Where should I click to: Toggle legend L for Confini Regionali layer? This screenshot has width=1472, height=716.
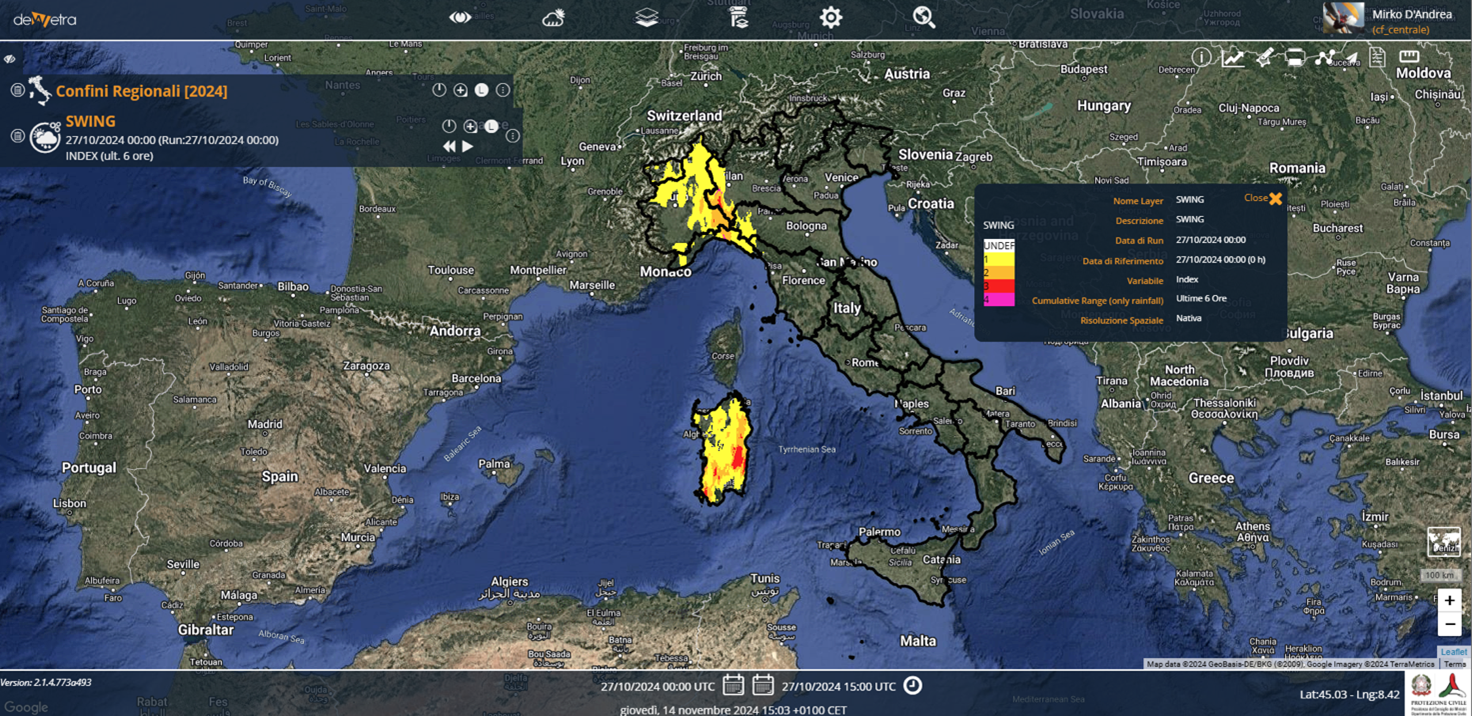pos(482,90)
